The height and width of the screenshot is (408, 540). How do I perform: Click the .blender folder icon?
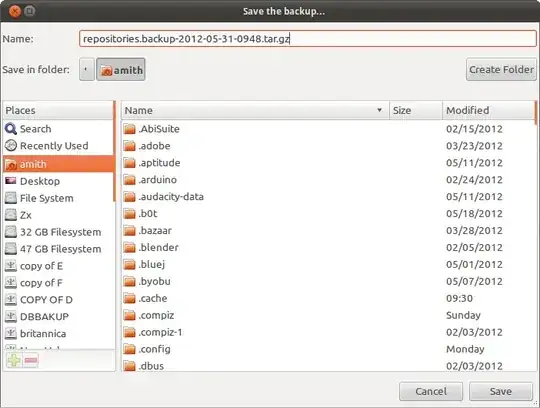coord(129,247)
